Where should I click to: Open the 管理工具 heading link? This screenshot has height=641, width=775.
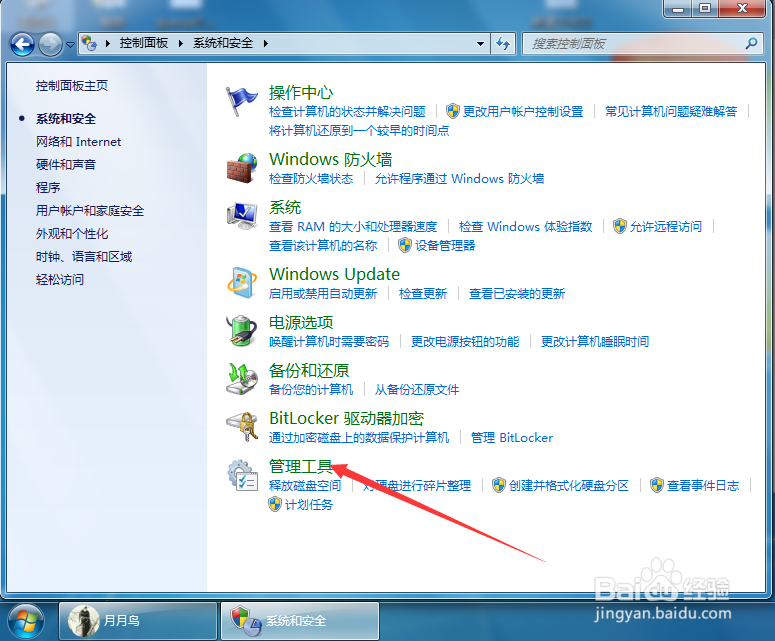click(301, 466)
